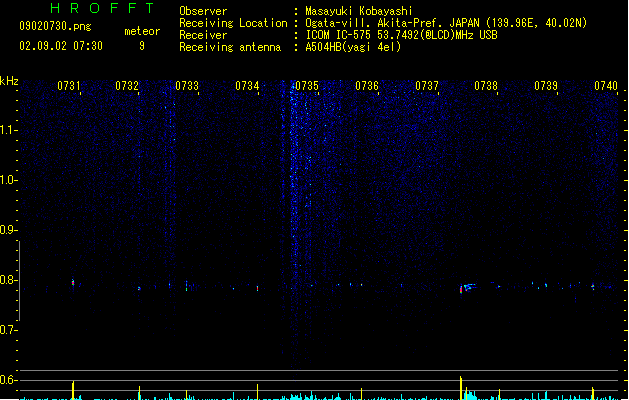Click the 0739 time marker

point(546,86)
